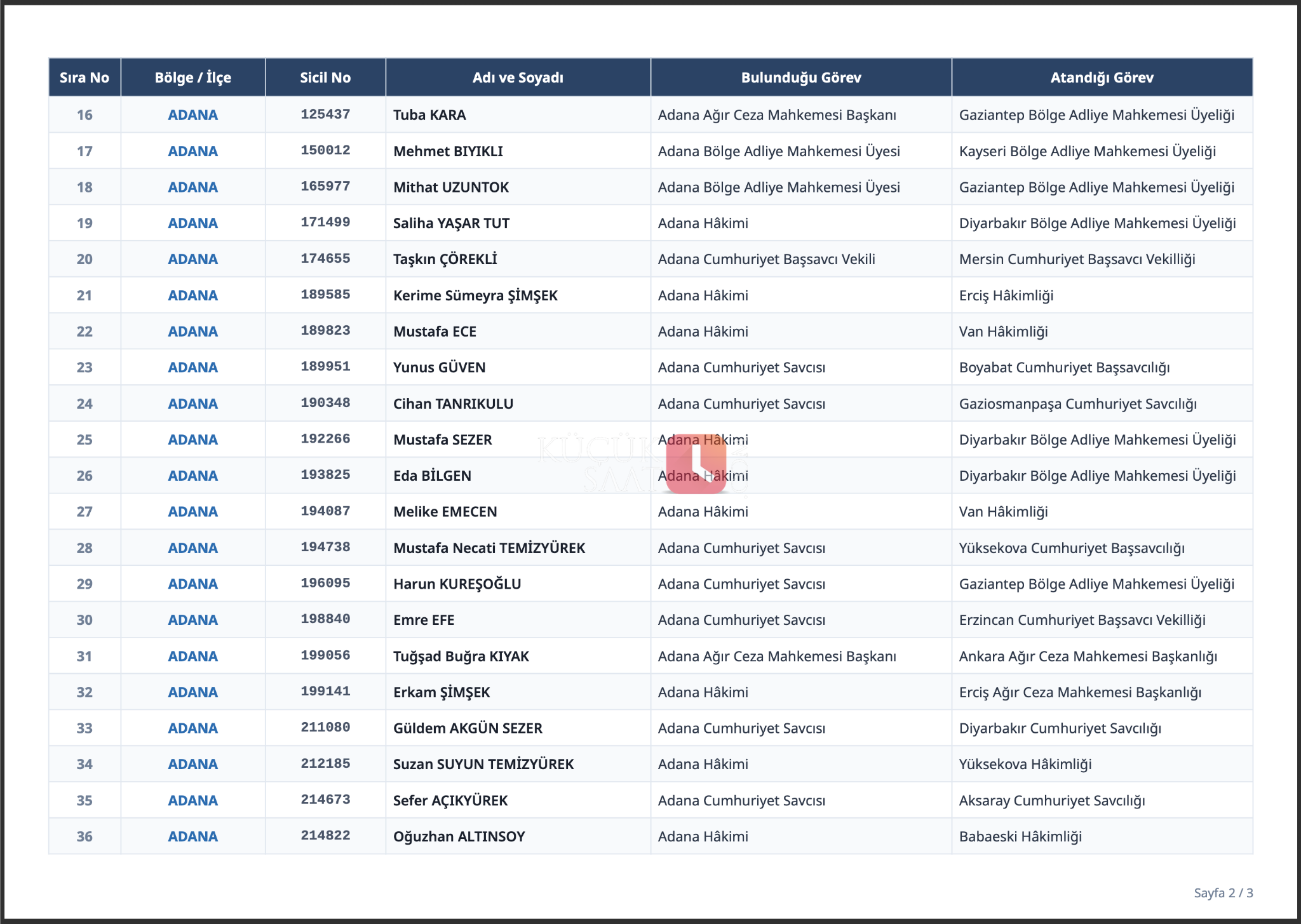1301x924 pixels.
Task: Click the ADANA link in row 25
Action: [x=193, y=439]
